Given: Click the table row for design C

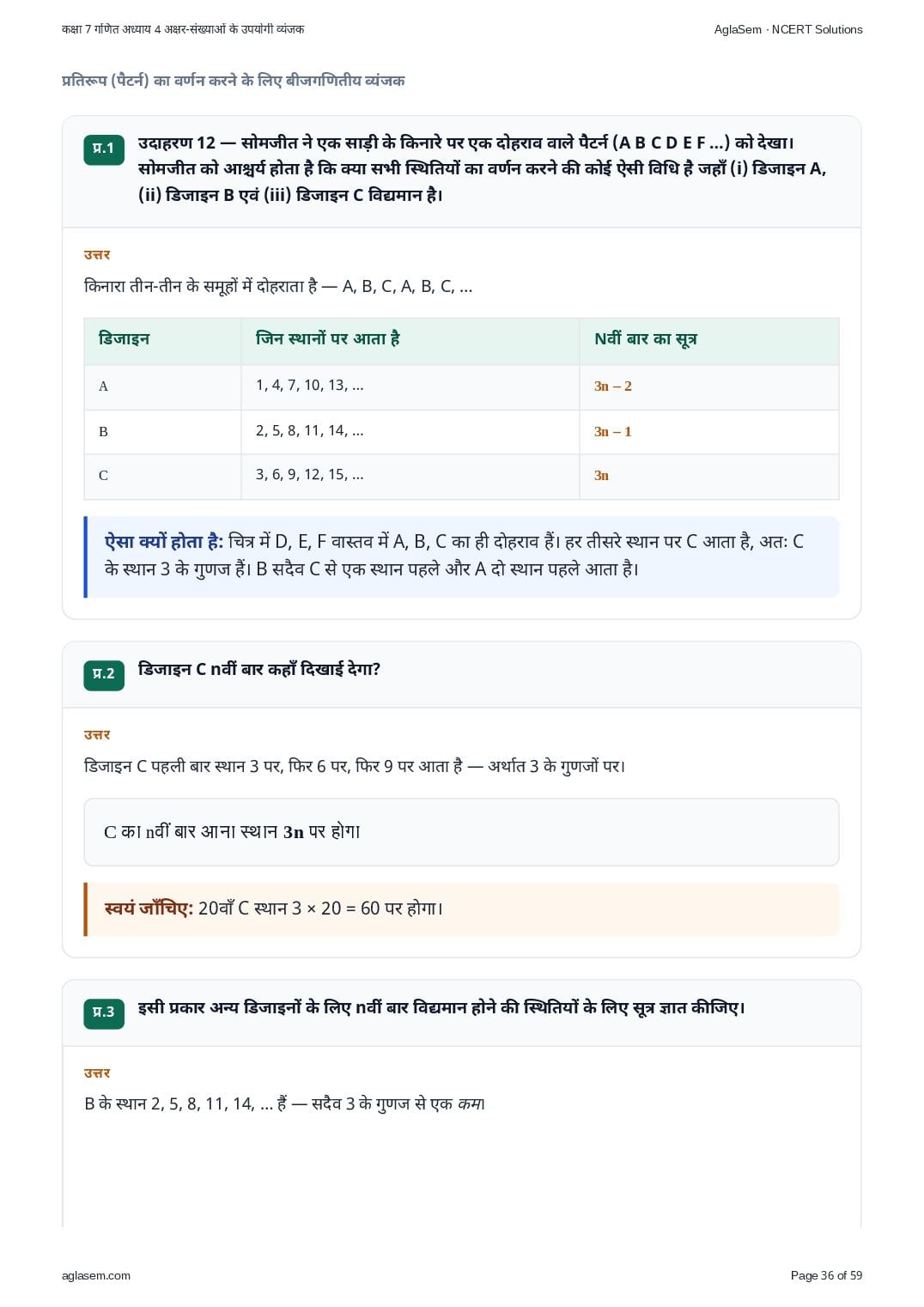Looking at the screenshot, I should click(x=462, y=476).
